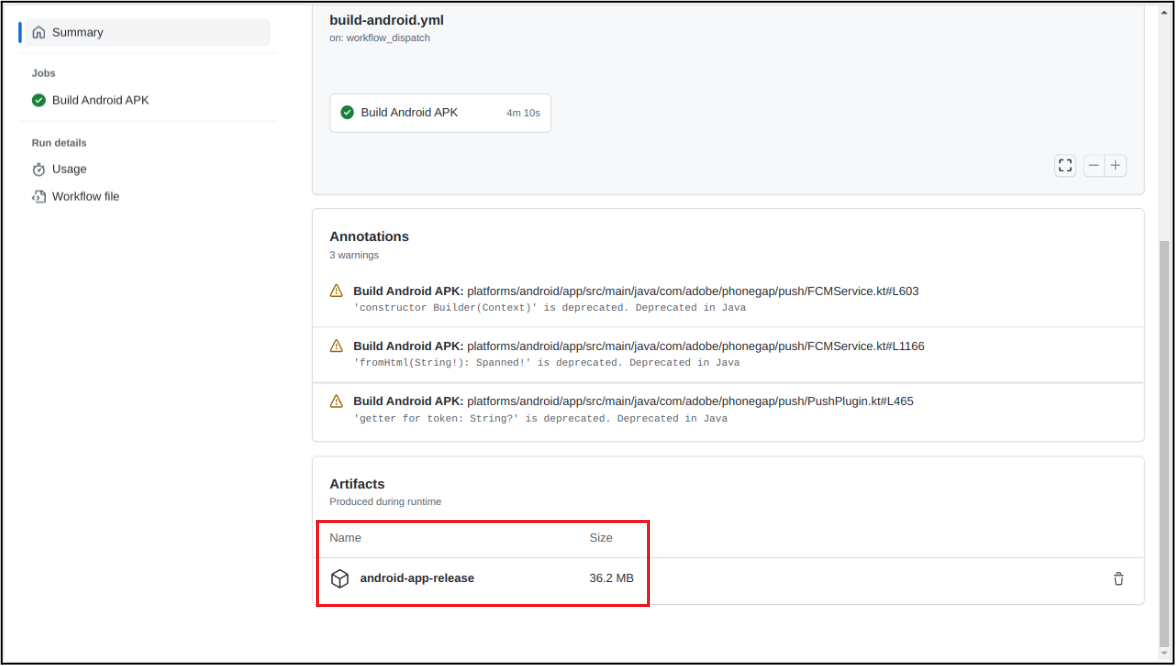Image resolution: width=1176 pixels, height=666 pixels.
Task: Delete the android-app-release artifact
Action: pyautogui.click(x=1118, y=579)
